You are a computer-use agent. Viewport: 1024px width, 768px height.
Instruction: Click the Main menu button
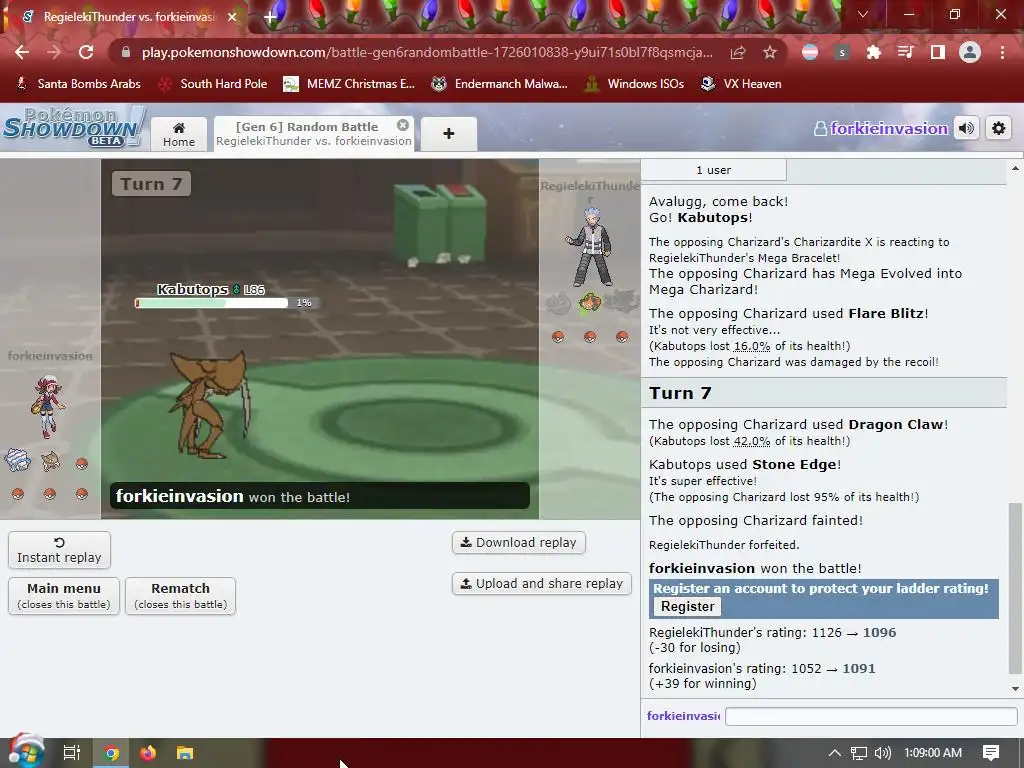64,596
